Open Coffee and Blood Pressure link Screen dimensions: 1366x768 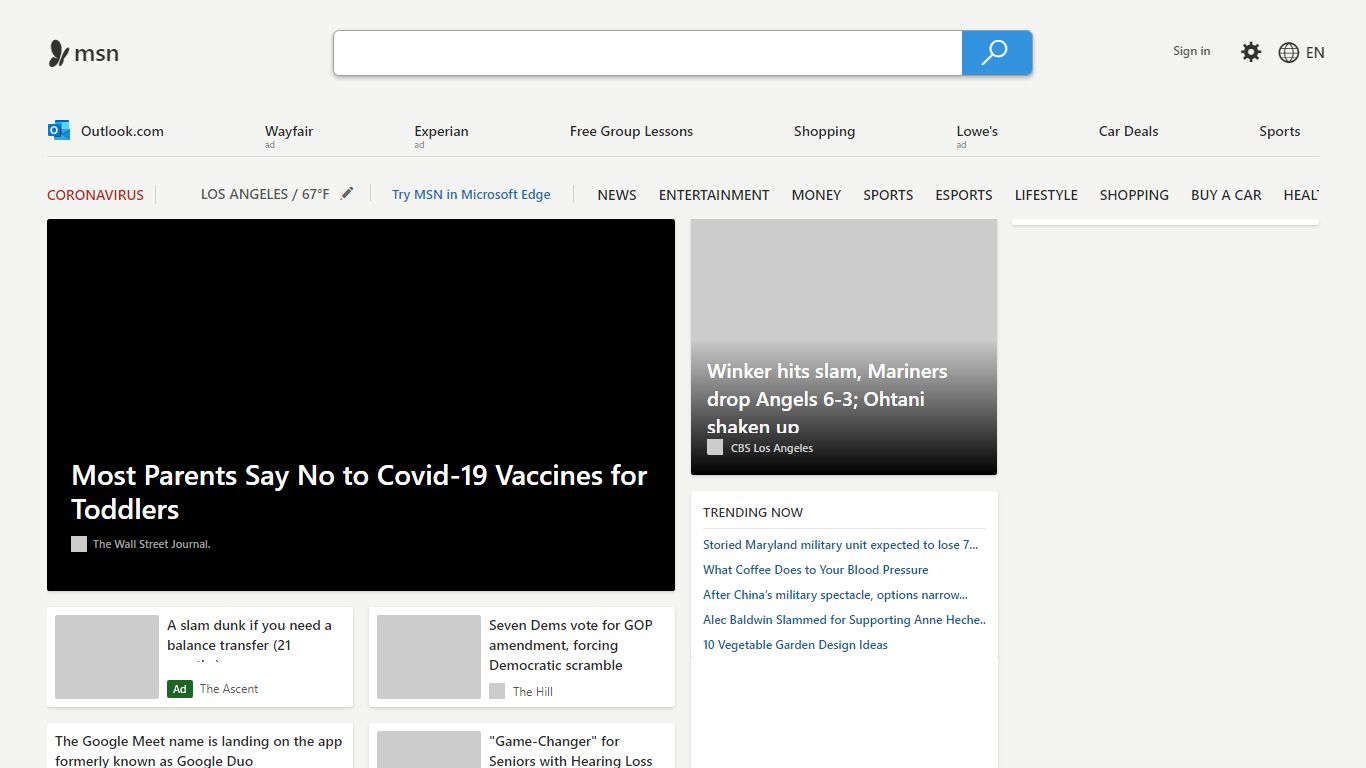(815, 570)
